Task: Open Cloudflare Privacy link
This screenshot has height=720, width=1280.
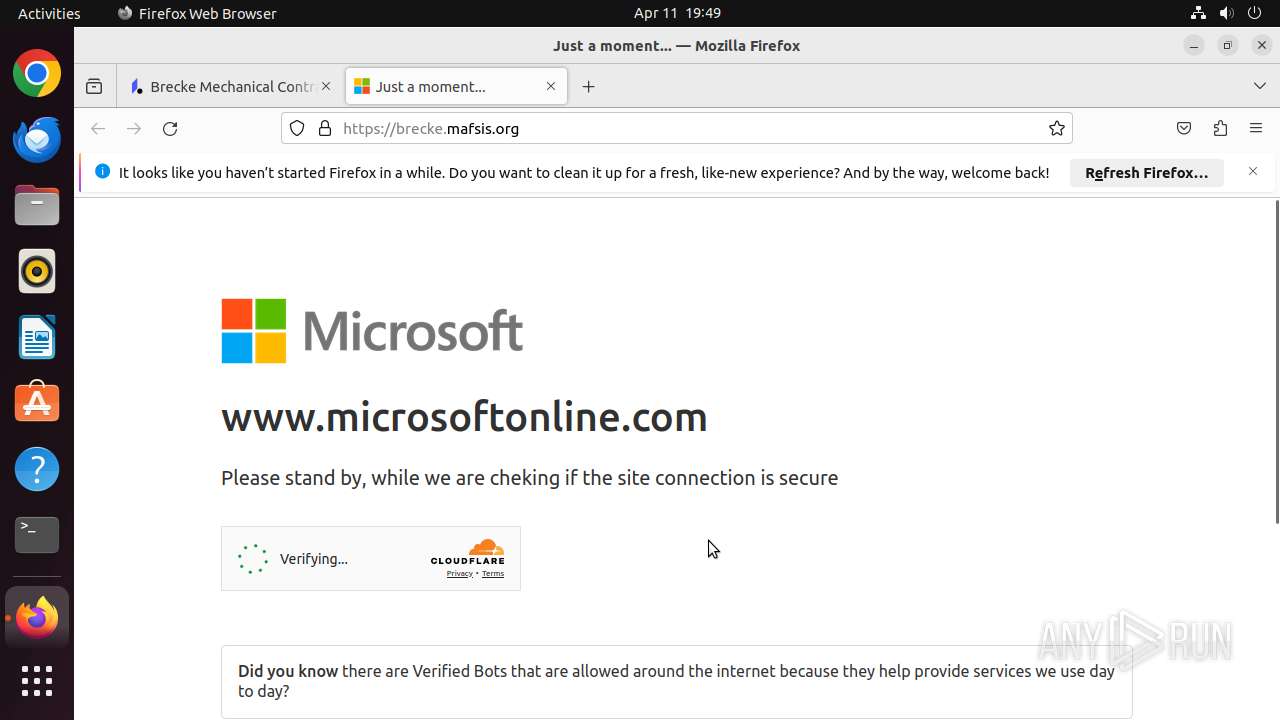Action: (x=459, y=574)
